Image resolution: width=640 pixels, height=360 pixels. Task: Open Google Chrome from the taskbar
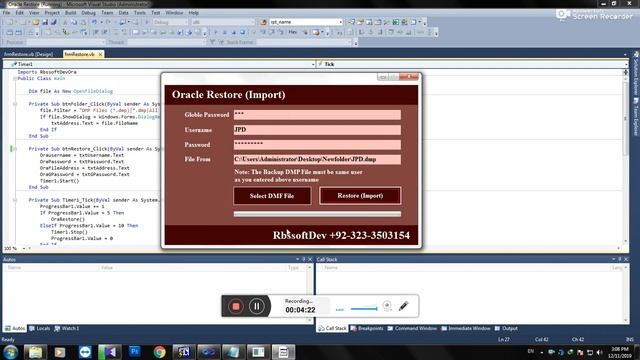(x=160, y=352)
